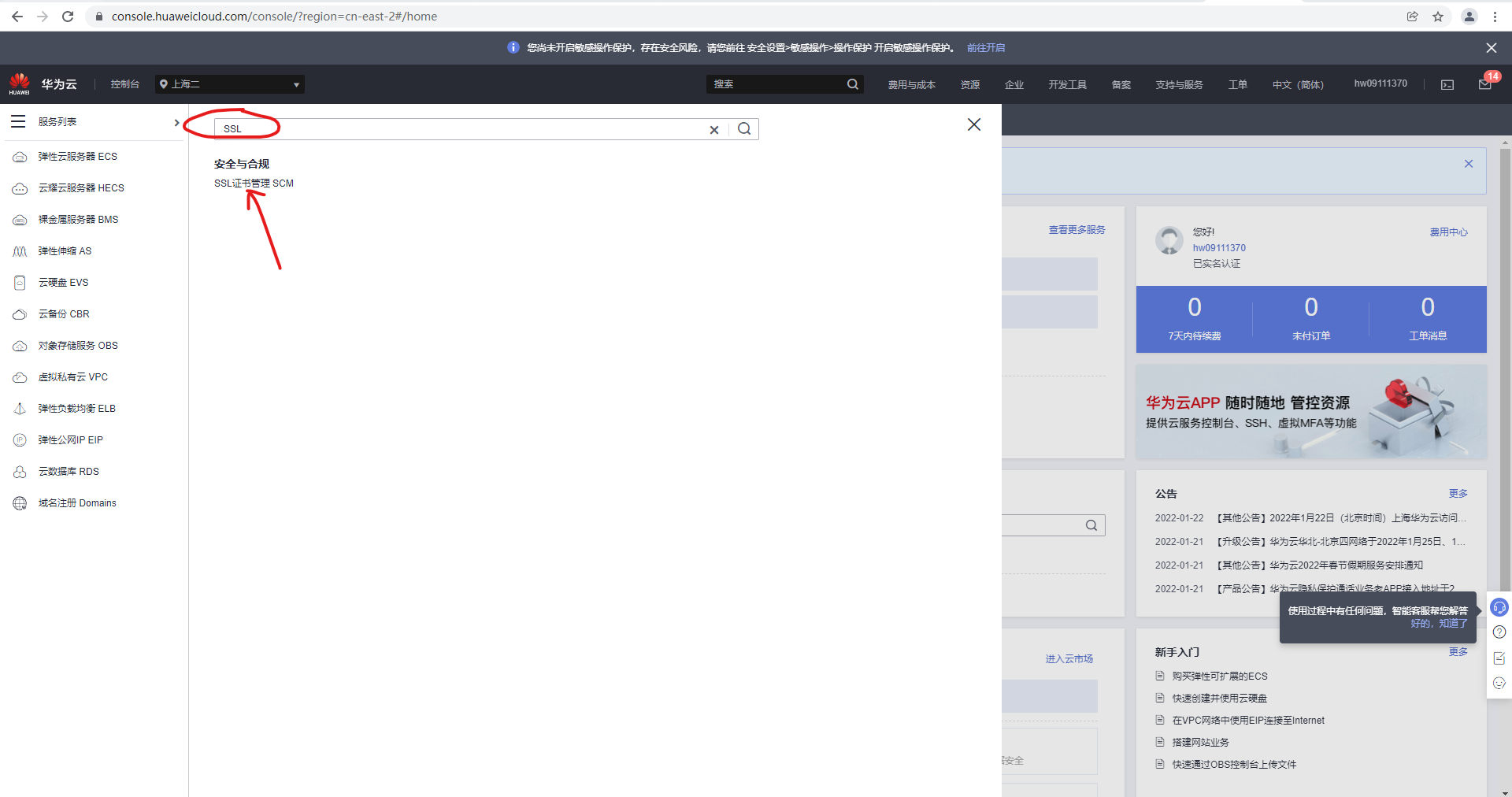
Task: Click the service search magnifier icon
Action: (744, 129)
